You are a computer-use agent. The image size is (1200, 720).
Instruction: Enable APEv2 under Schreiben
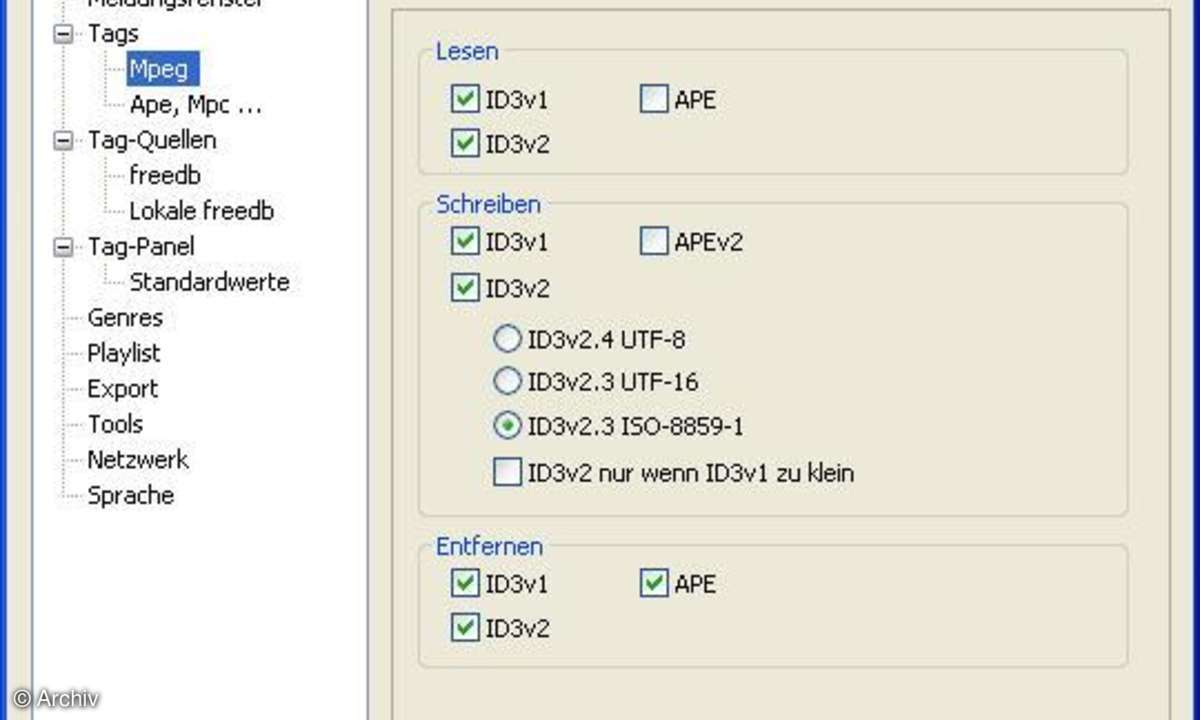pos(653,242)
